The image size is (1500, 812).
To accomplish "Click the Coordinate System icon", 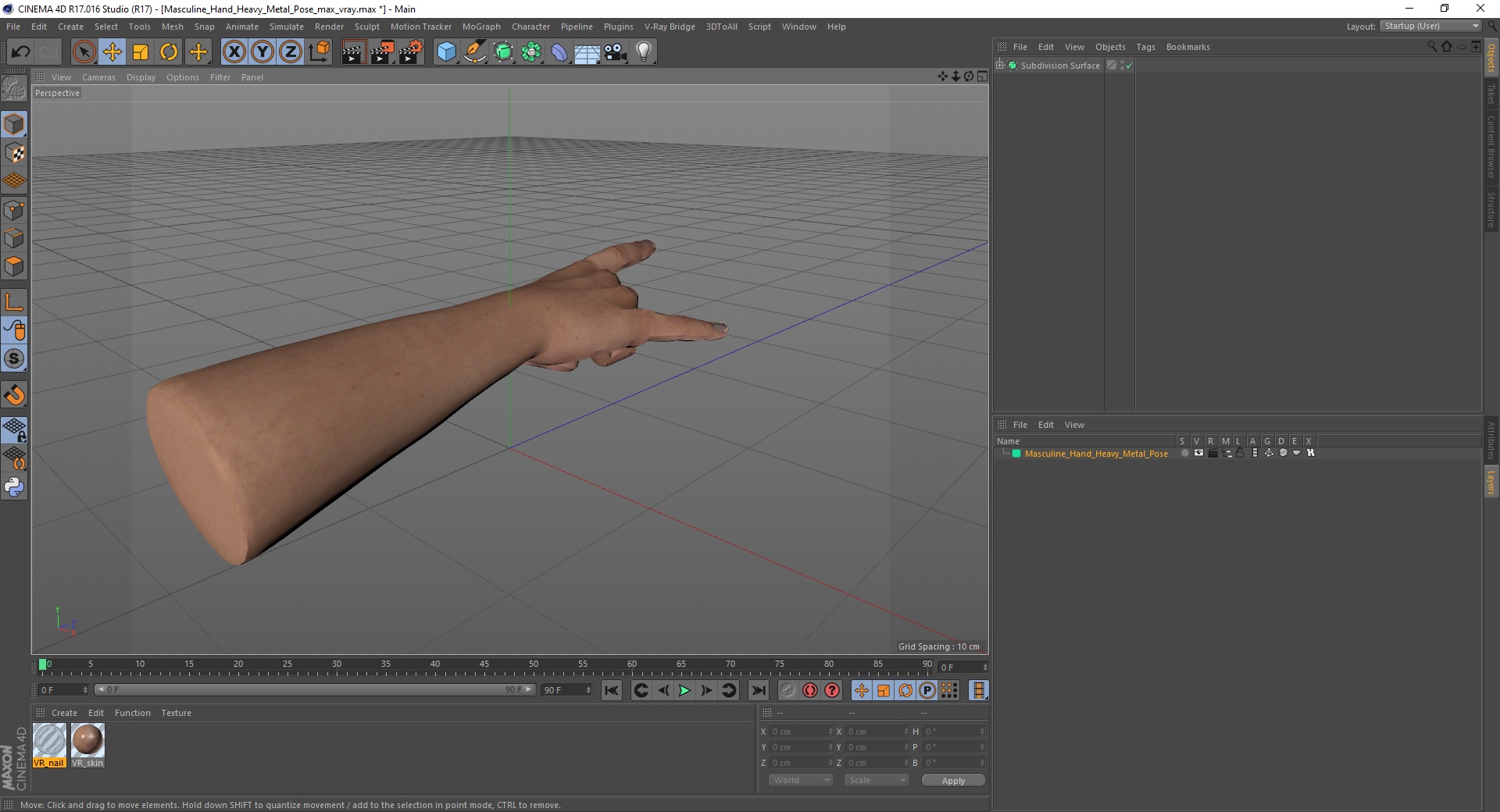I will click(319, 52).
